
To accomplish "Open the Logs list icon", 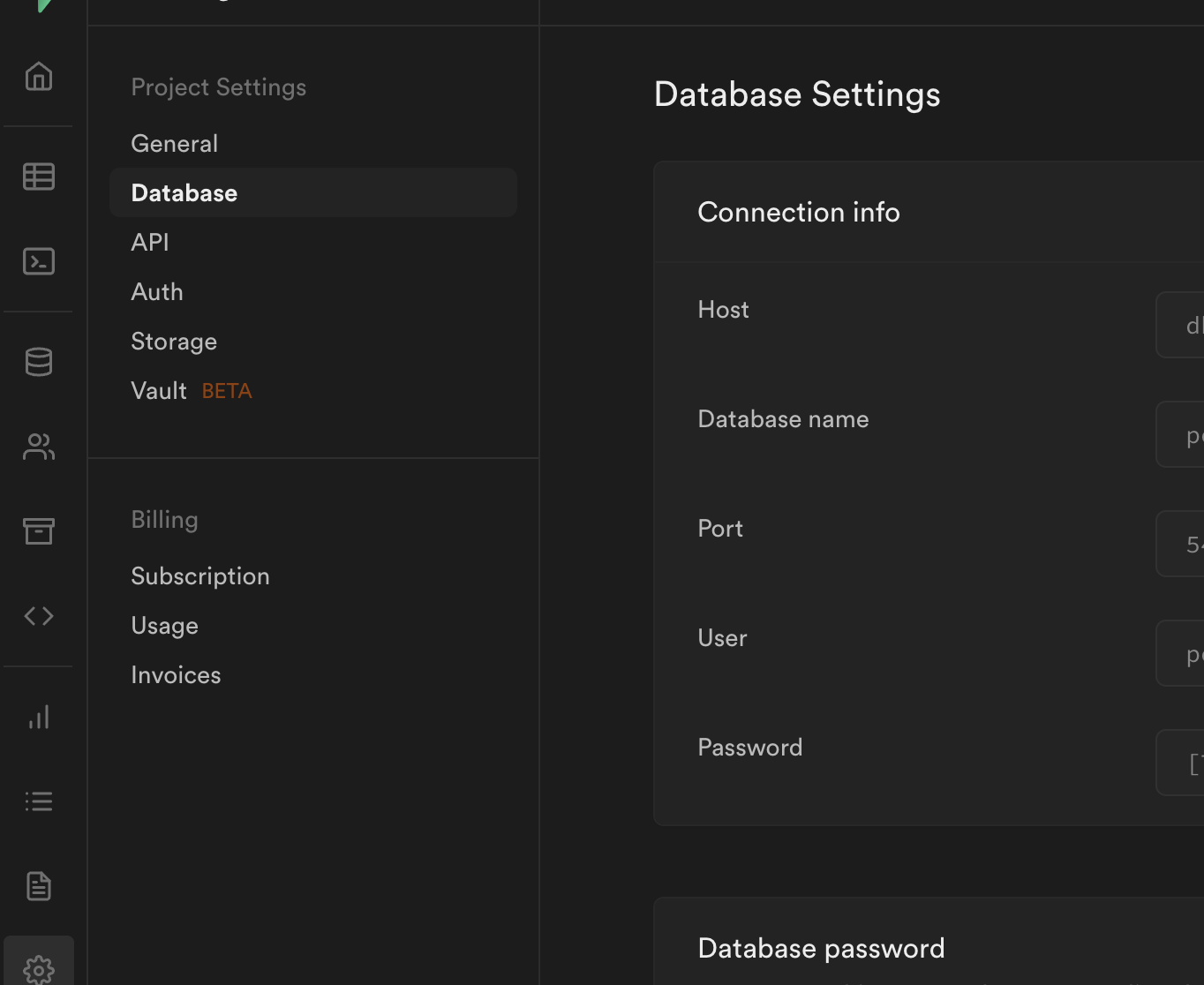I will (38, 801).
